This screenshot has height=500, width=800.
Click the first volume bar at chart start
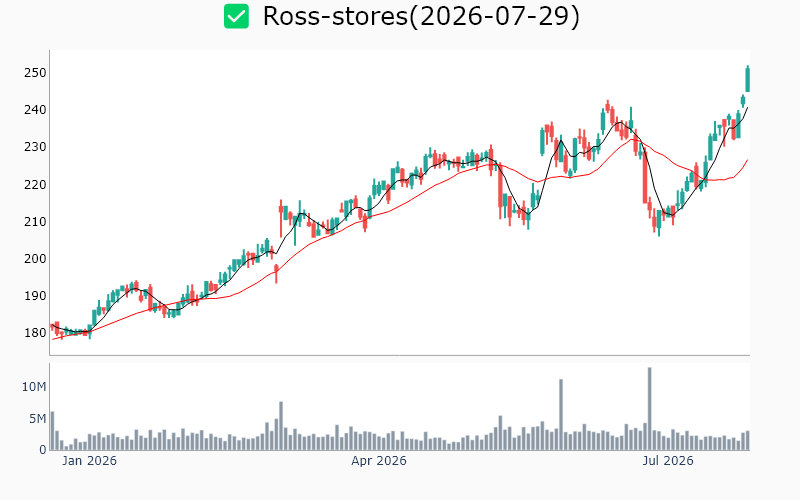[52, 431]
